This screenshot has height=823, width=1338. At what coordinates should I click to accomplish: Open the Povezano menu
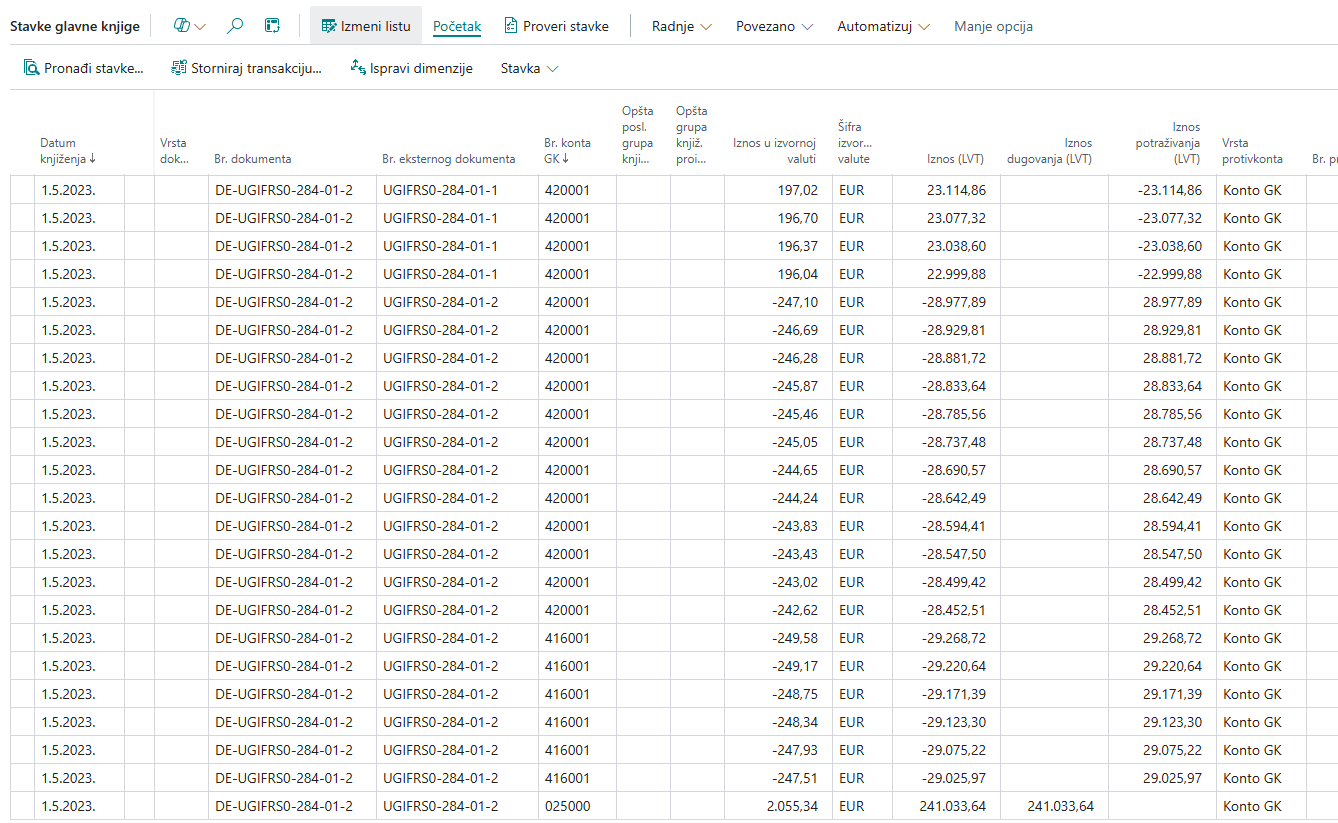click(775, 26)
